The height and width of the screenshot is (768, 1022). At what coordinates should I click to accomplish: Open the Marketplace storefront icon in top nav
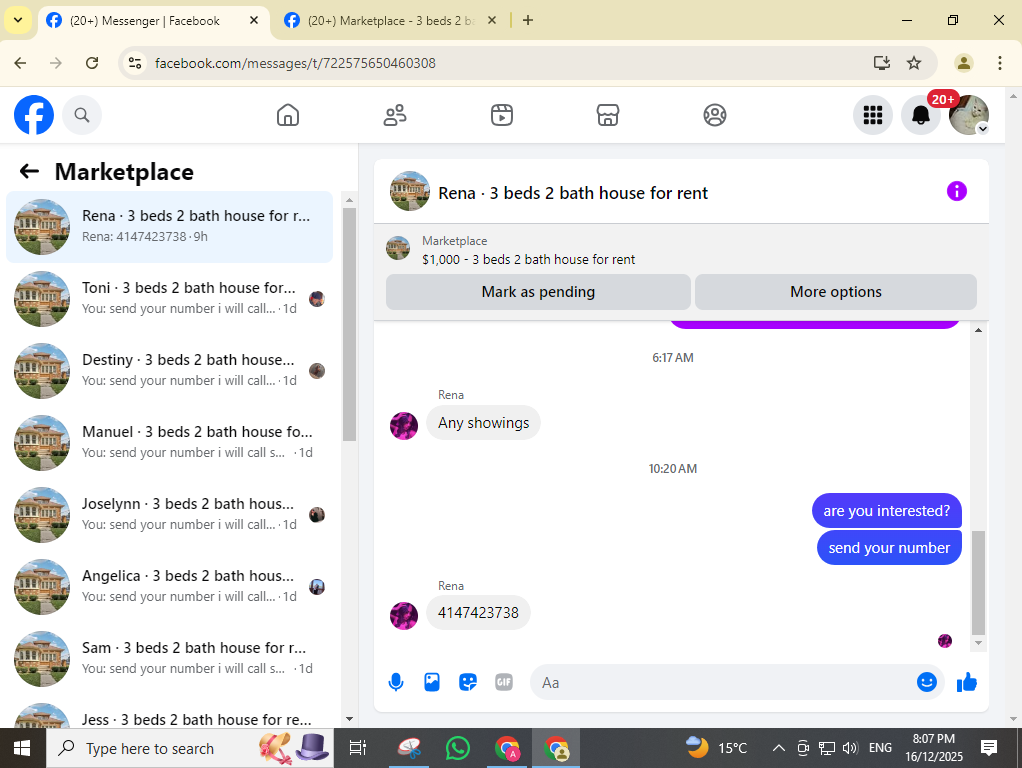pyautogui.click(x=607, y=115)
